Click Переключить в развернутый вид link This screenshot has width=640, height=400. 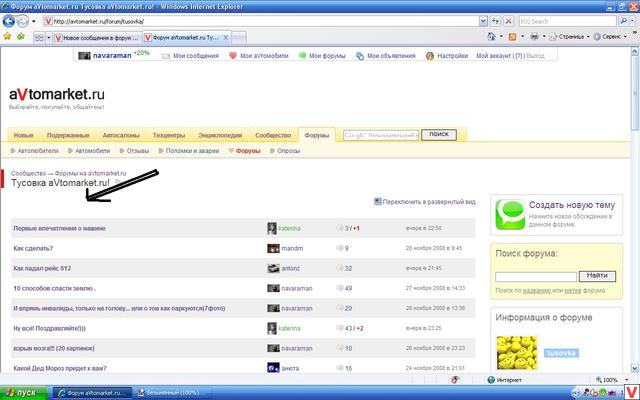[429, 201]
